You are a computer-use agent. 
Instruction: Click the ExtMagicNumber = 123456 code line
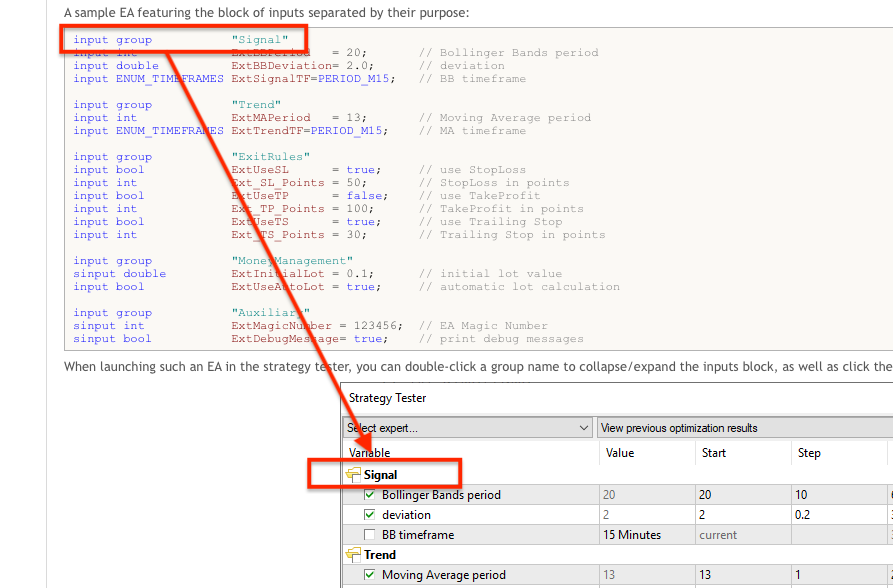tap(317, 326)
